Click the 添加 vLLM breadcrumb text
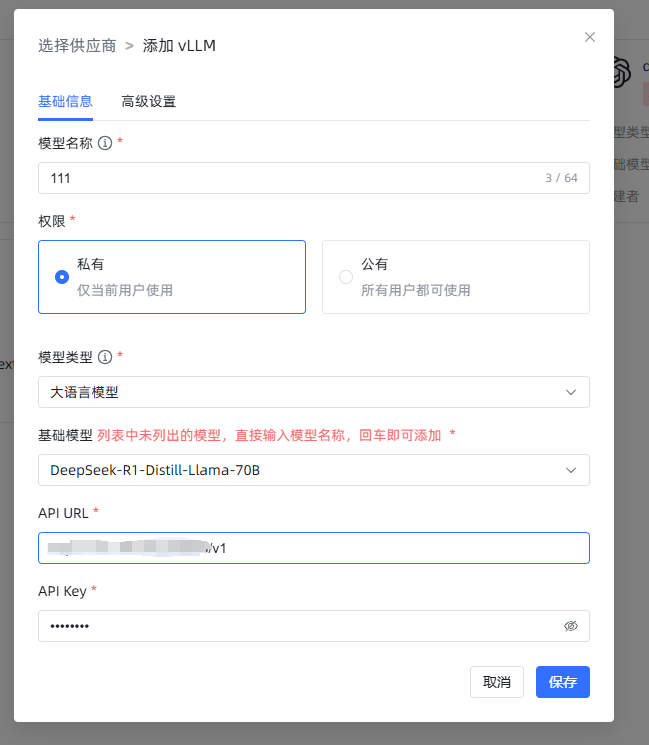Viewport: 649px width, 745px height. tap(179, 46)
